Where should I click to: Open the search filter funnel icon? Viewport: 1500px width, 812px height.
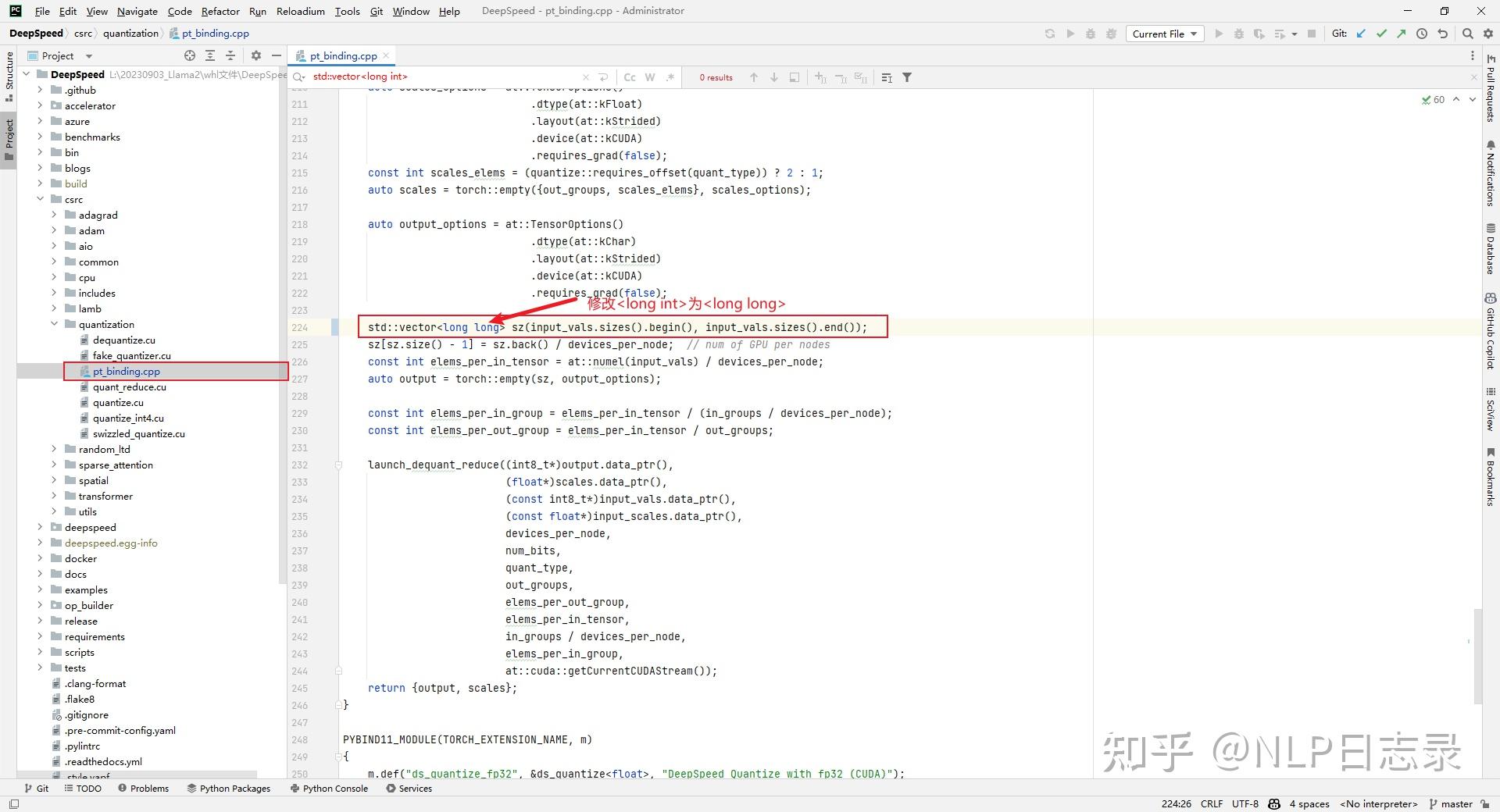pos(907,77)
